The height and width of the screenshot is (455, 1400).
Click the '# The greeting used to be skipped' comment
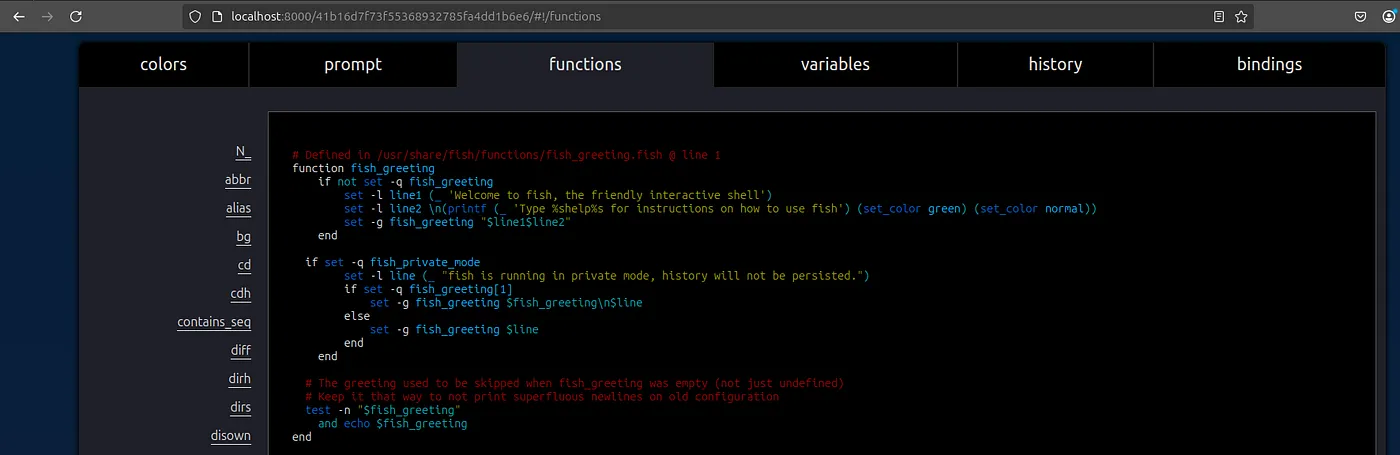574,384
